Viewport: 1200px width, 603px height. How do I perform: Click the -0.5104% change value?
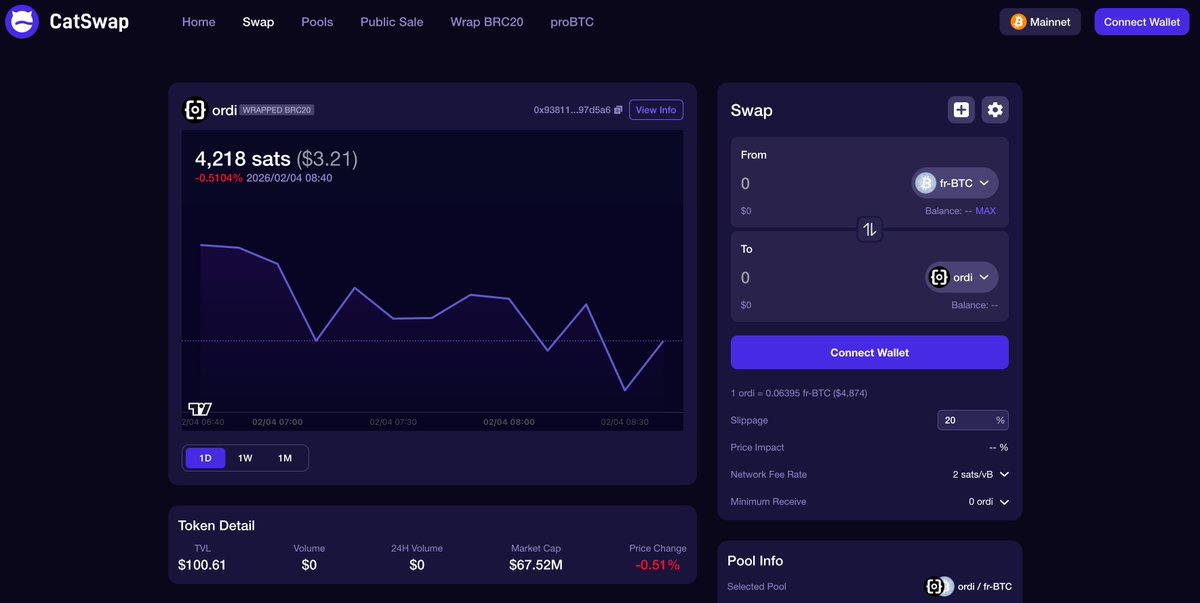click(x=219, y=178)
